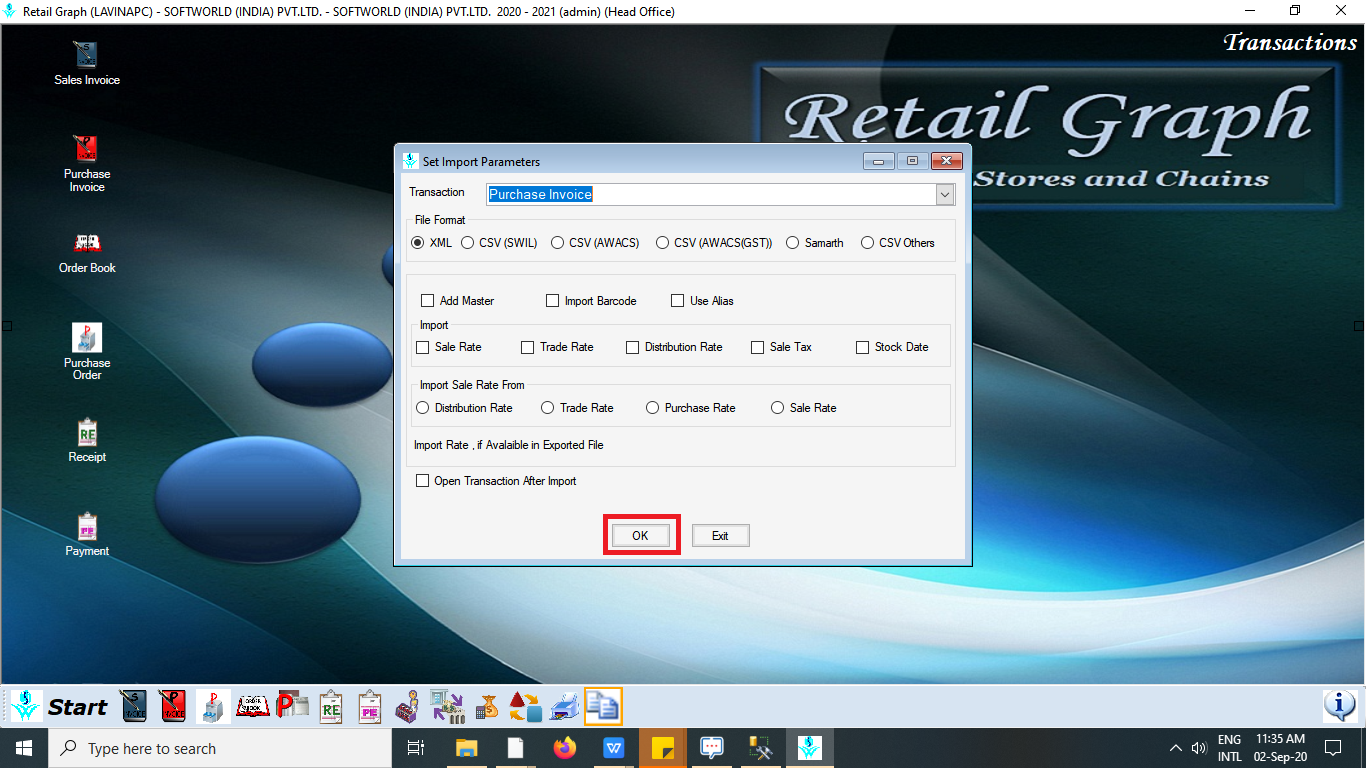1366x768 pixels.
Task: Open the Purchase Order desktop shortcut
Action: pos(87,351)
